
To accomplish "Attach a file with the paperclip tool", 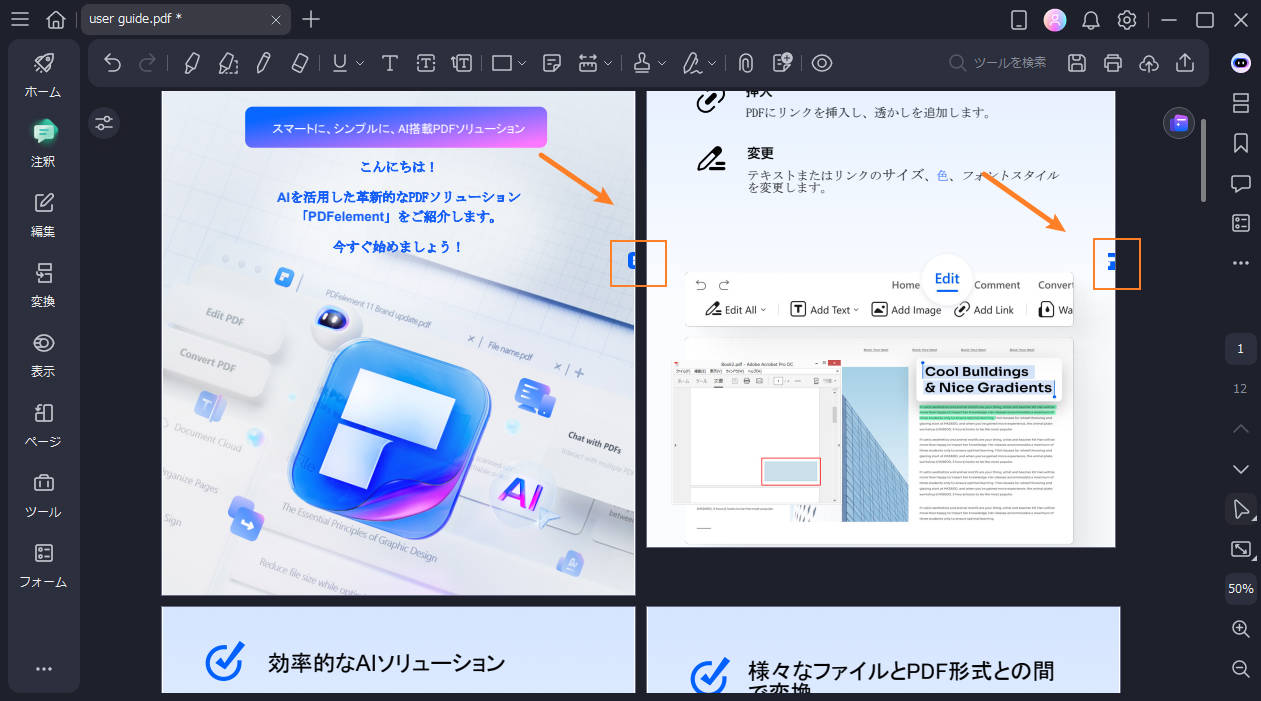I will point(745,63).
